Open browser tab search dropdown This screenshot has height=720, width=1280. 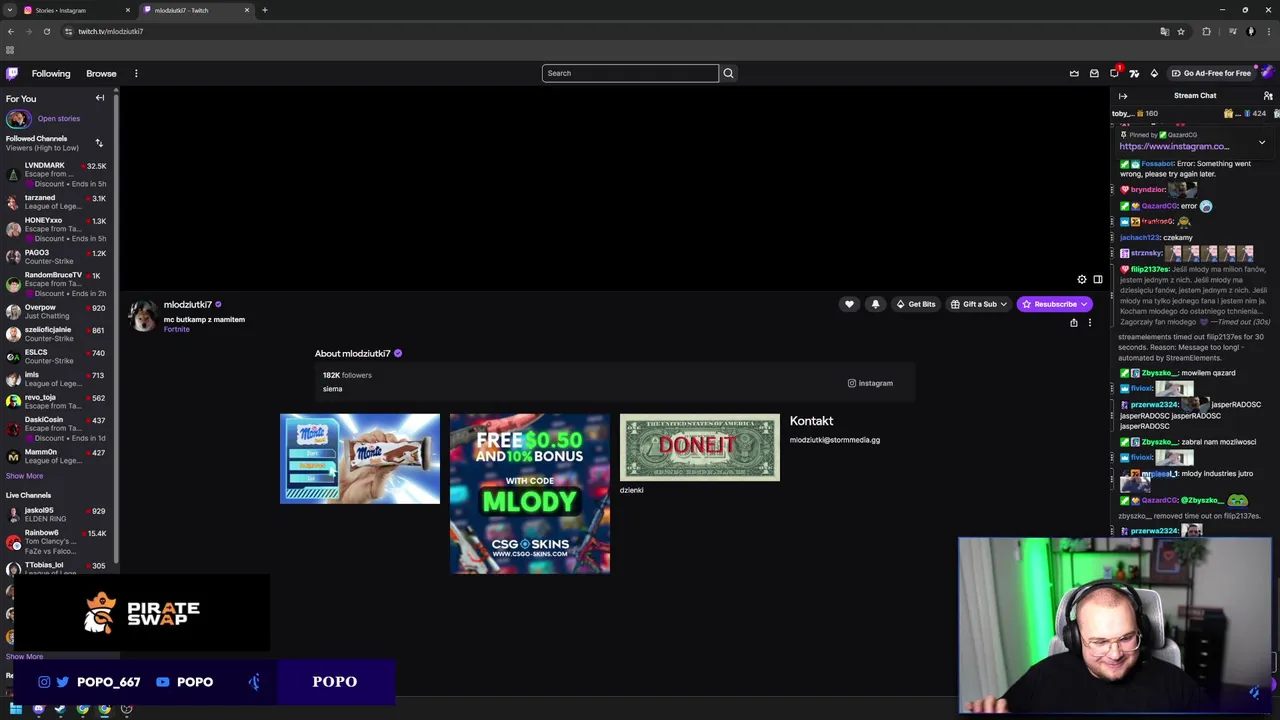coord(10,10)
